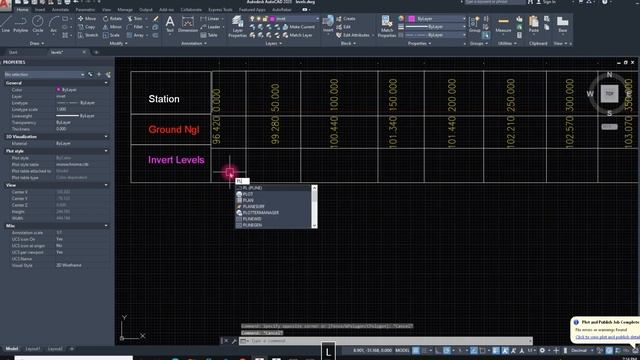Open the Home ribbon tab
Viewport: 640px width, 360px height.
point(22,9)
